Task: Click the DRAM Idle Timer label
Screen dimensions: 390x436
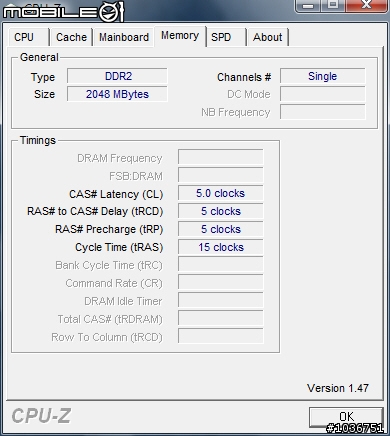Action: pos(123,302)
